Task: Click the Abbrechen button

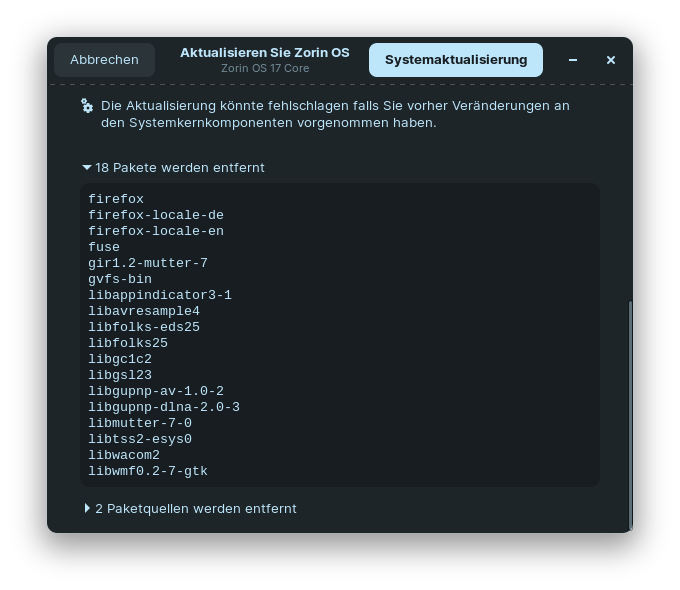Action: pyautogui.click(x=105, y=60)
